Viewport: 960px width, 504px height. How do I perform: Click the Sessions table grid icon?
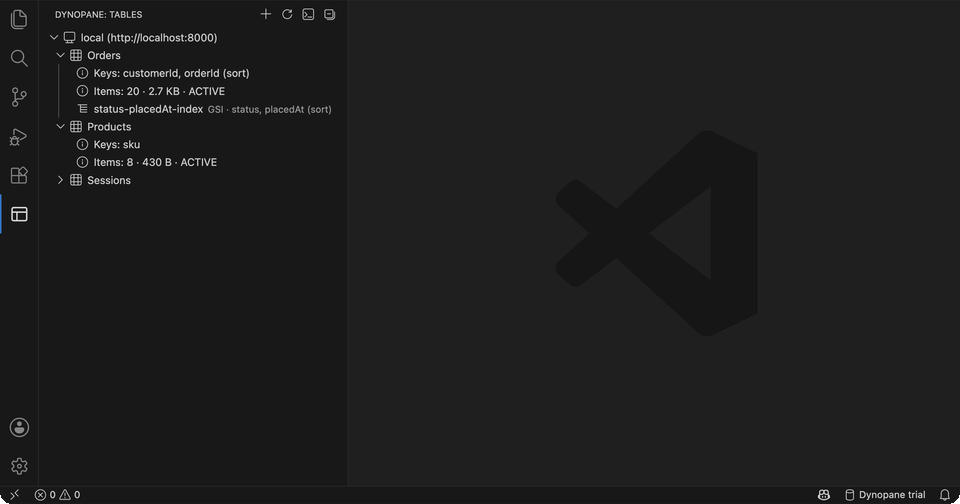point(76,180)
